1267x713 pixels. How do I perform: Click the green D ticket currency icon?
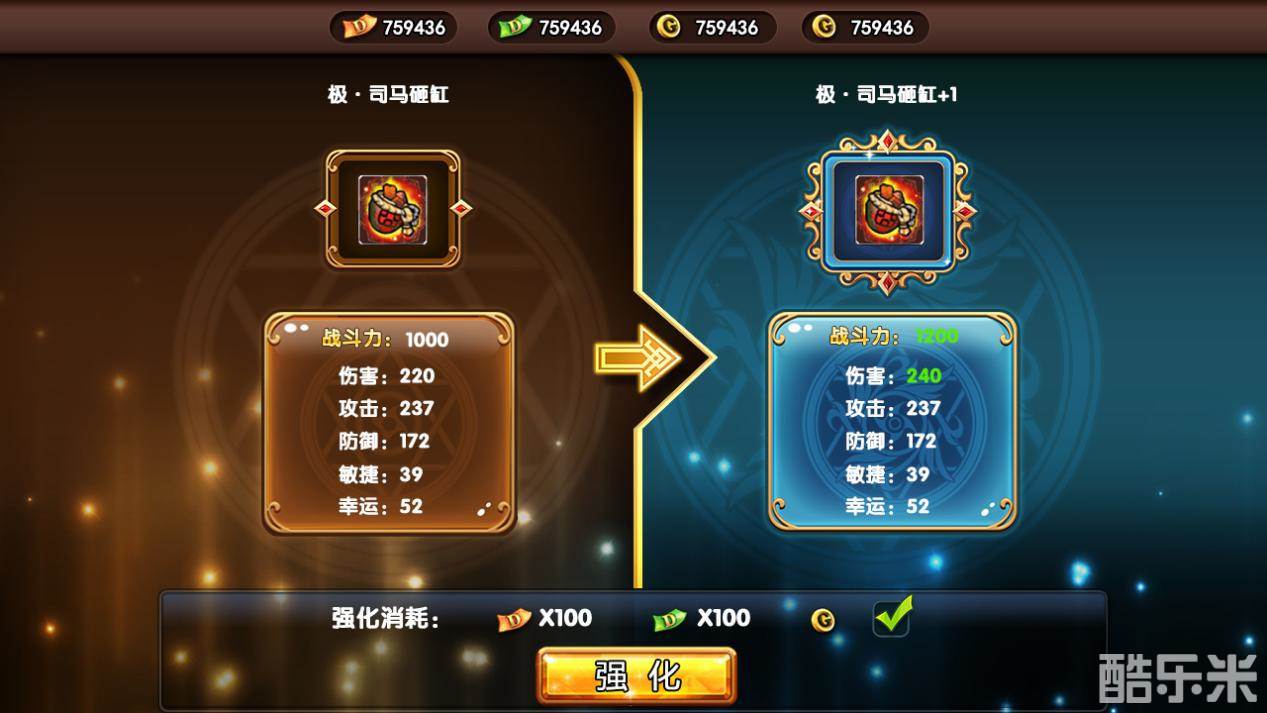pyautogui.click(x=515, y=27)
